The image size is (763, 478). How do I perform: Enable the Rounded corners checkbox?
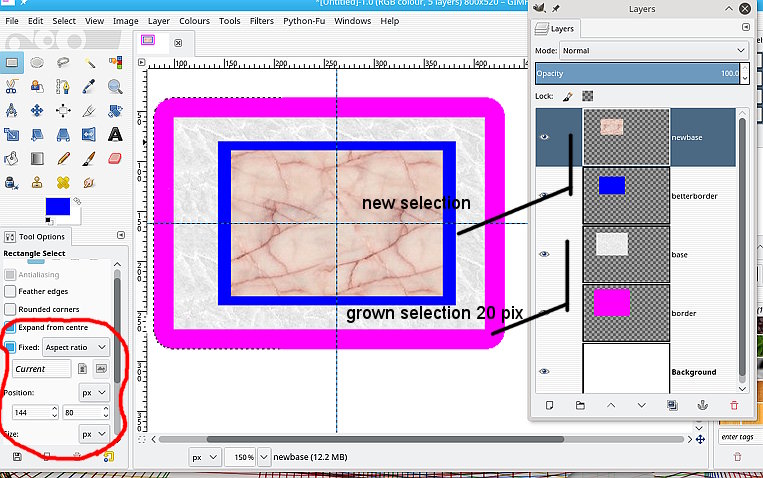[10, 309]
